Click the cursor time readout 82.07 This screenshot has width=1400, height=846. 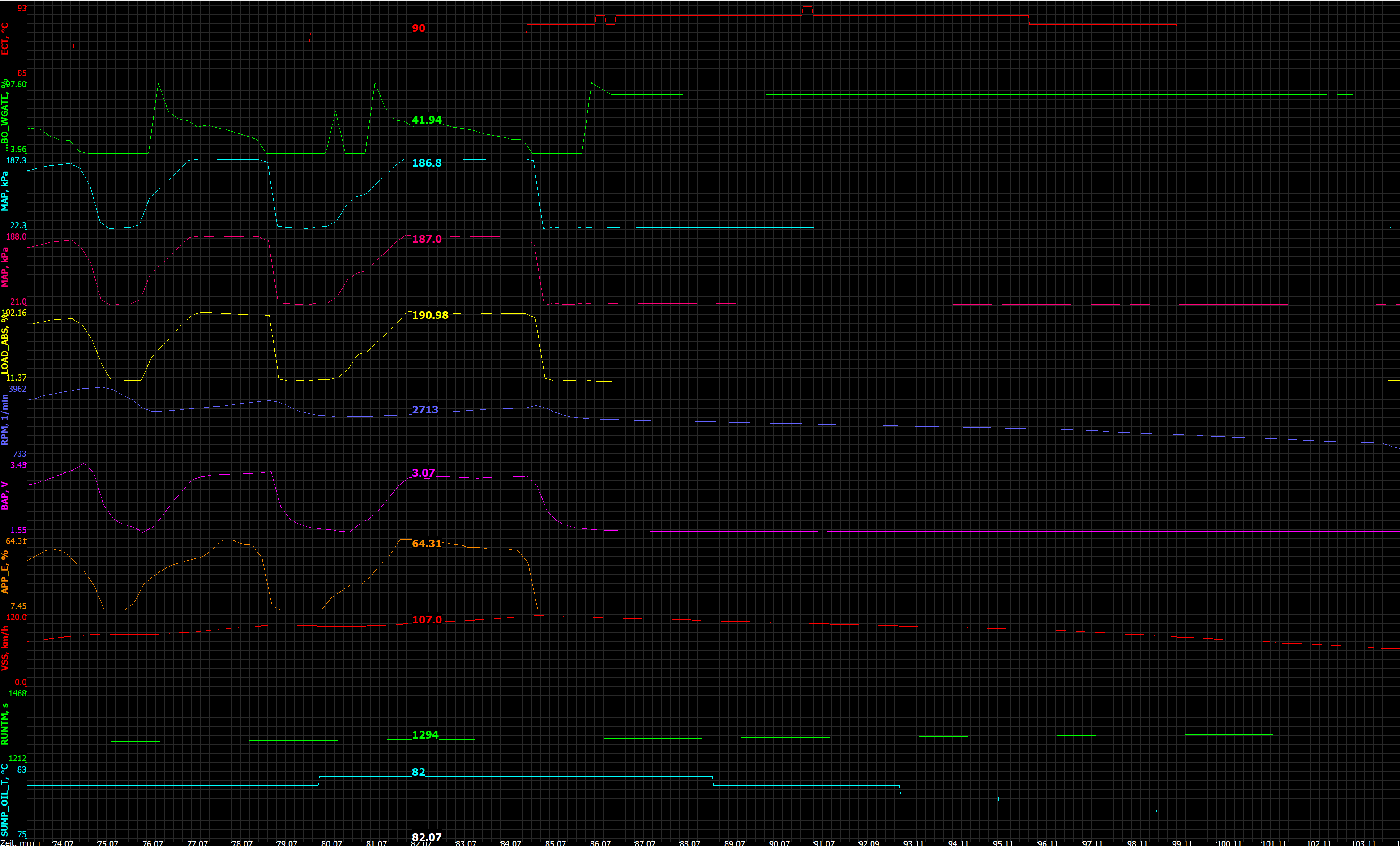point(426,837)
